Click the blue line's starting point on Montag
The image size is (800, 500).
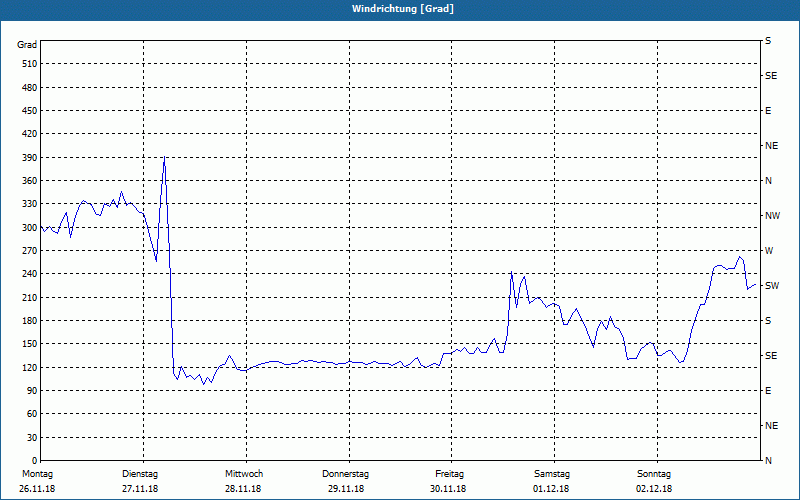41,229
